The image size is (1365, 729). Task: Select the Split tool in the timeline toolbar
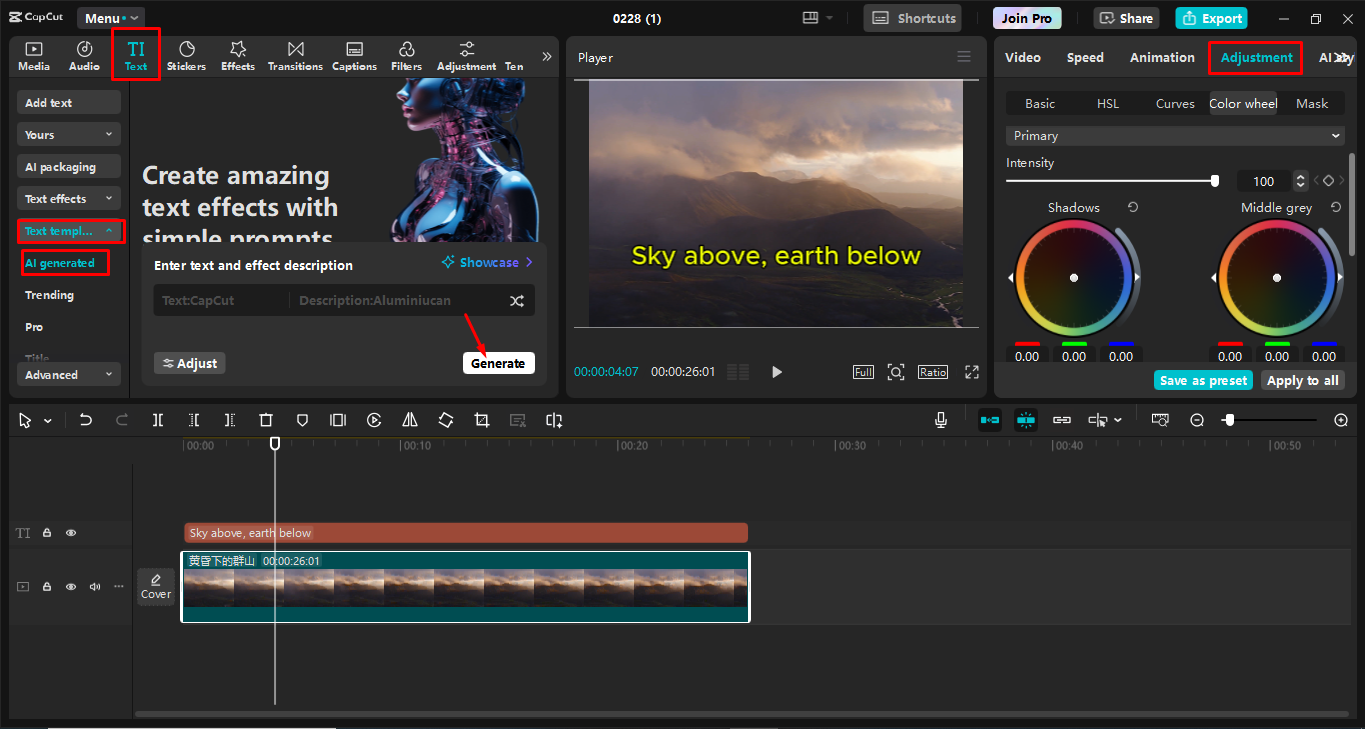[157, 420]
